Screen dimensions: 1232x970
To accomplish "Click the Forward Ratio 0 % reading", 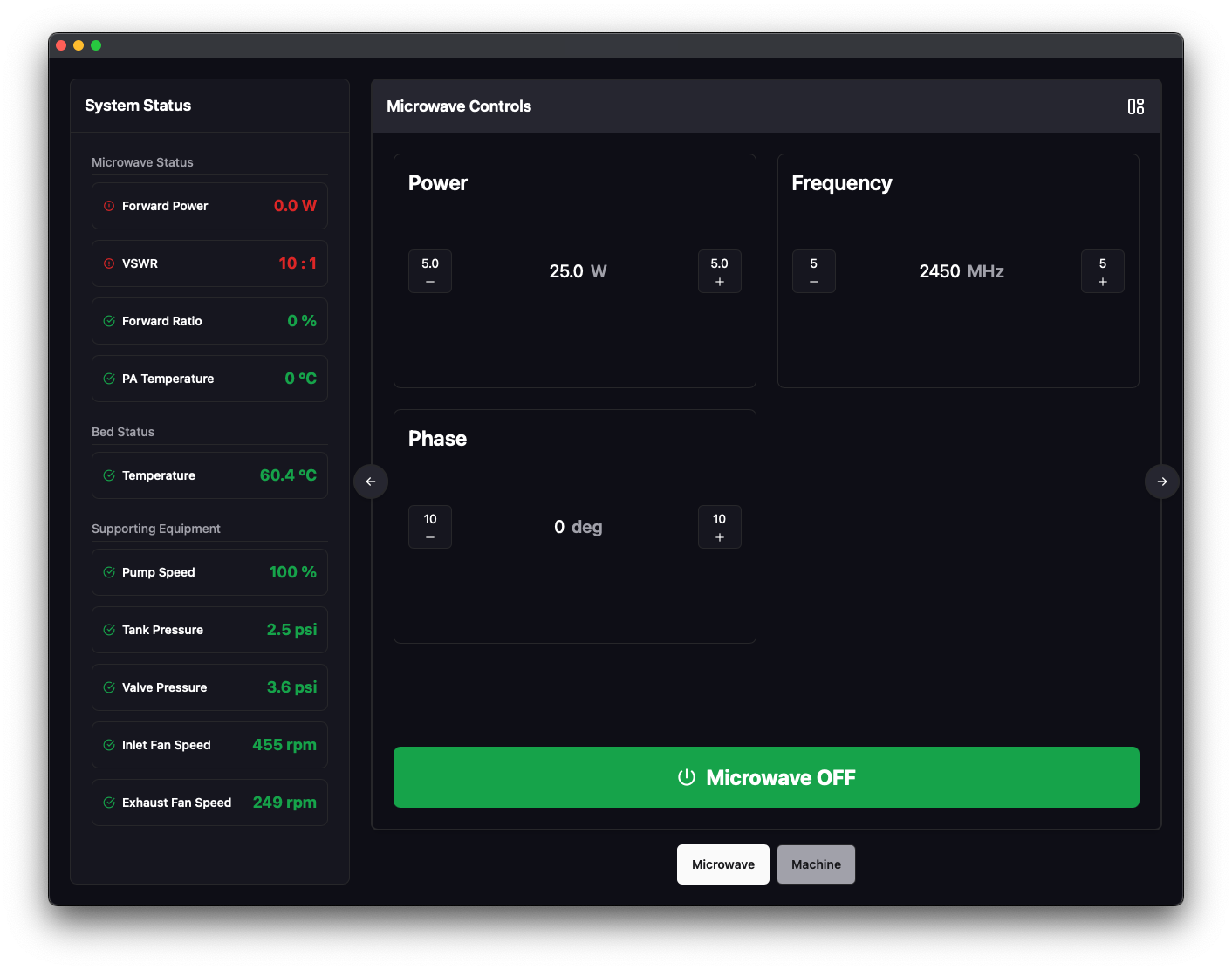I will point(302,321).
